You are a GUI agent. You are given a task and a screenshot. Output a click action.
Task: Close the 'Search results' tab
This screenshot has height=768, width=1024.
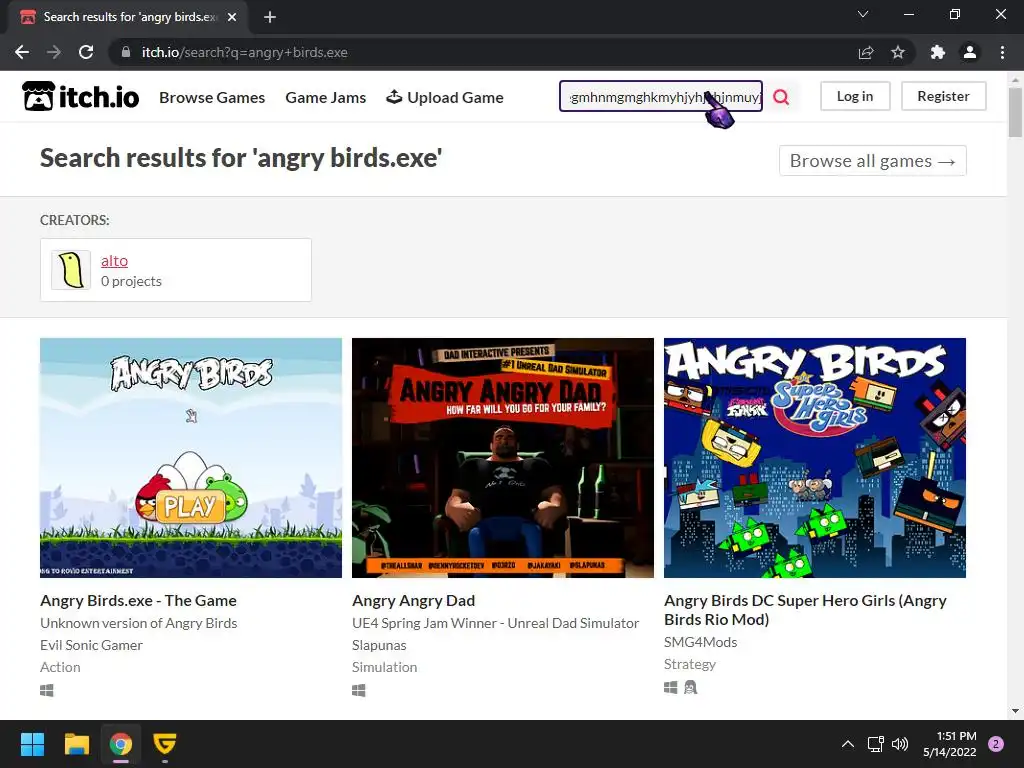click(x=232, y=17)
